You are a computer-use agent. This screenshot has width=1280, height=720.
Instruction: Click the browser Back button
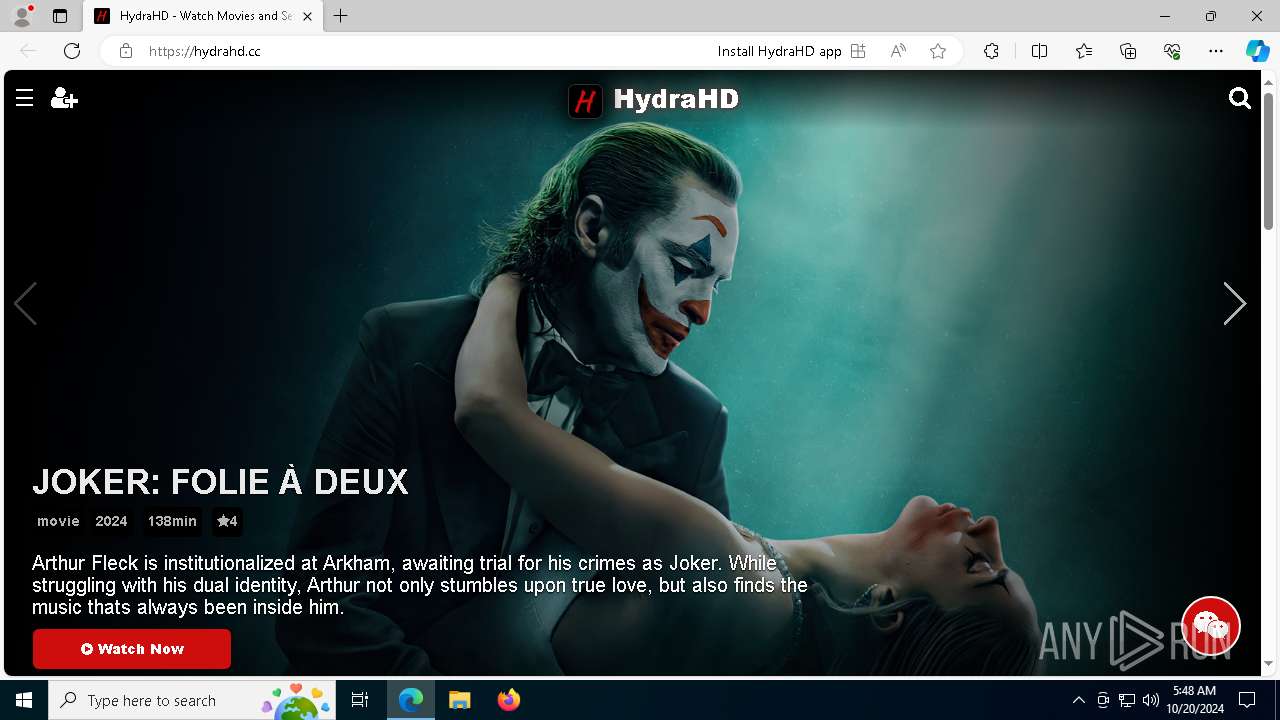click(x=28, y=51)
